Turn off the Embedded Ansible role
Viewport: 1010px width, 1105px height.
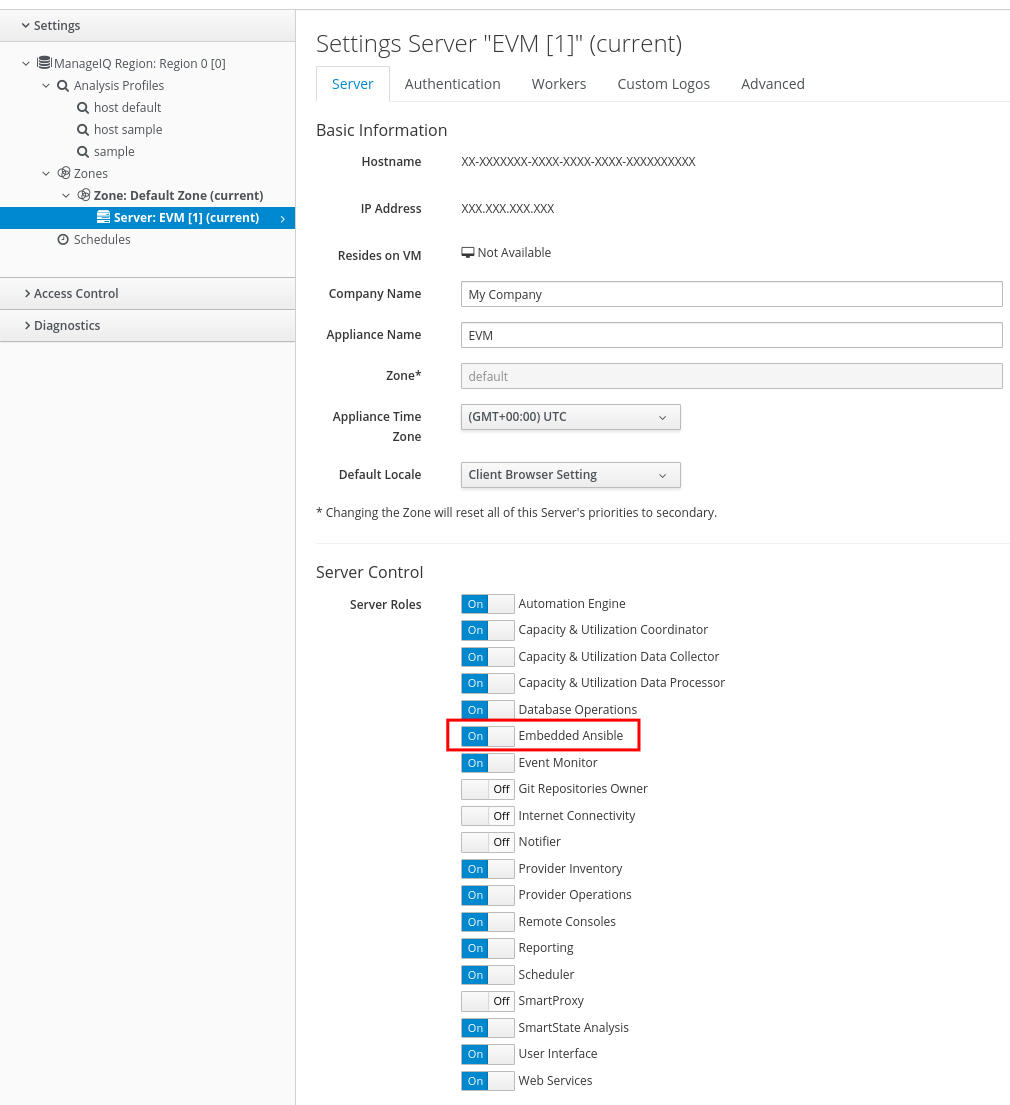tap(487, 735)
